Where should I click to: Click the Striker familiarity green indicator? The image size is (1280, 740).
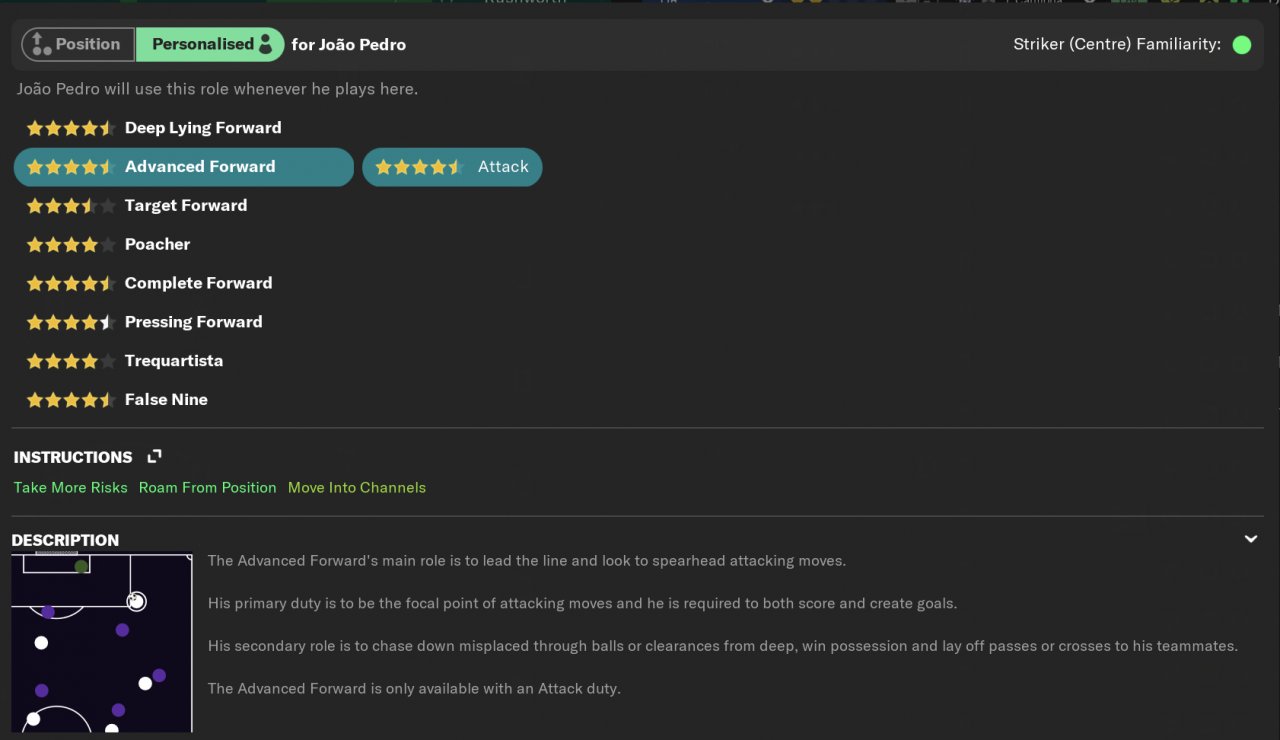pyautogui.click(x=1242, y=45)
